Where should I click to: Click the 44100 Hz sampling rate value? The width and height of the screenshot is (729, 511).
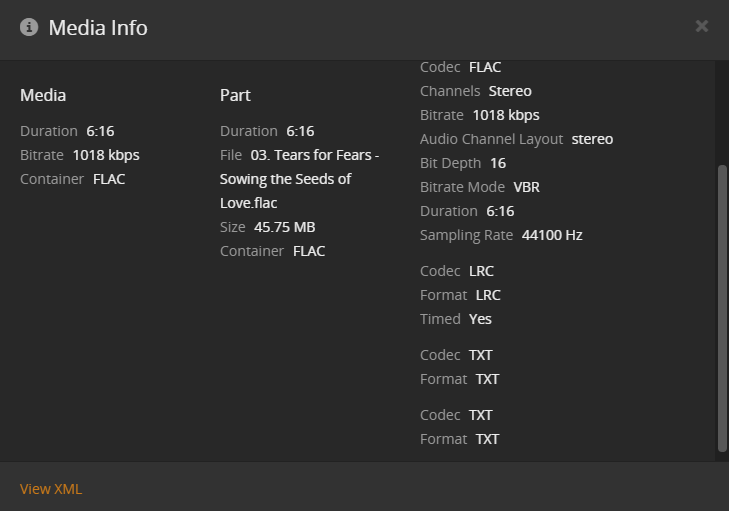(x=552, y=235)
